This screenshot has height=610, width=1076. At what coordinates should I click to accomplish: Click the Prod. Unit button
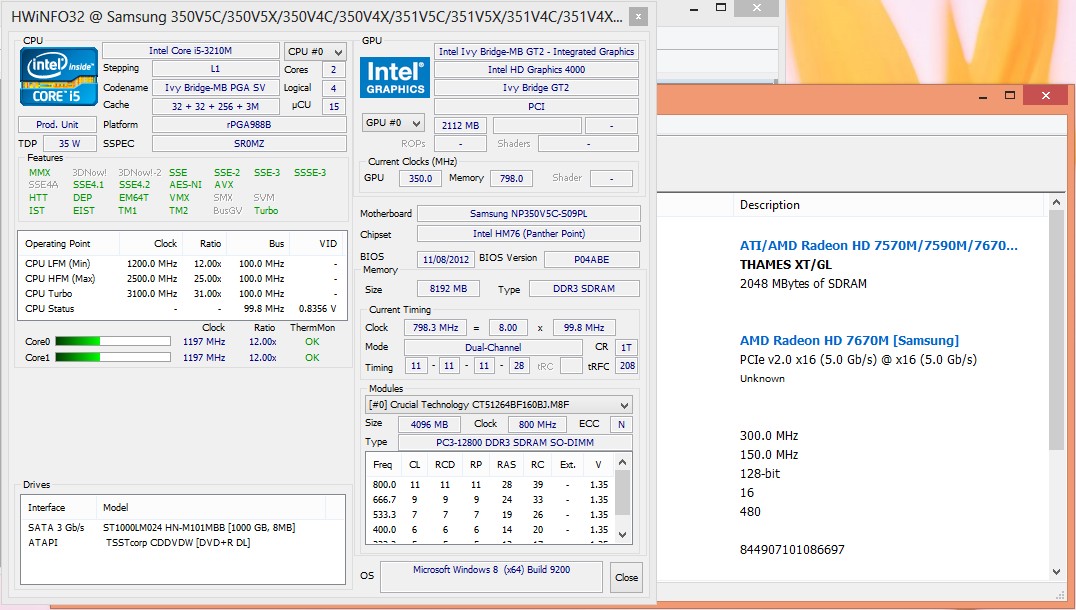click(57, 124)
